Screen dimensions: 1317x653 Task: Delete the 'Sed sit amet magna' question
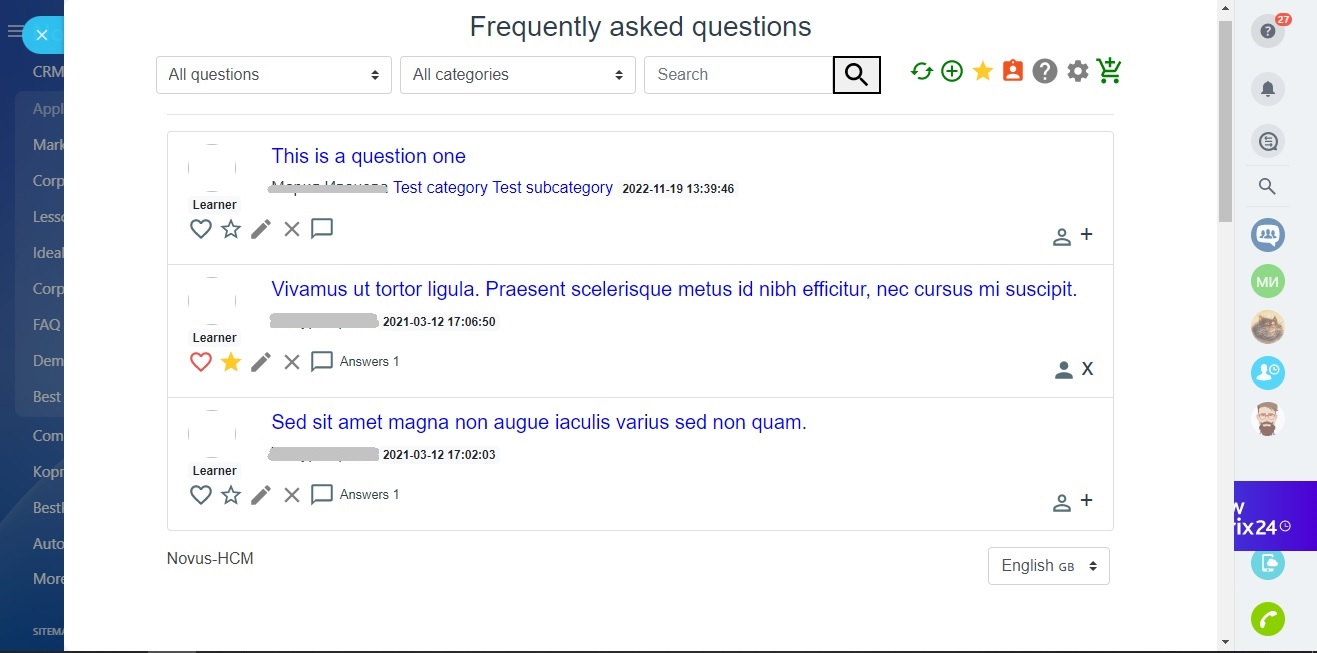[x=292, y=495]
